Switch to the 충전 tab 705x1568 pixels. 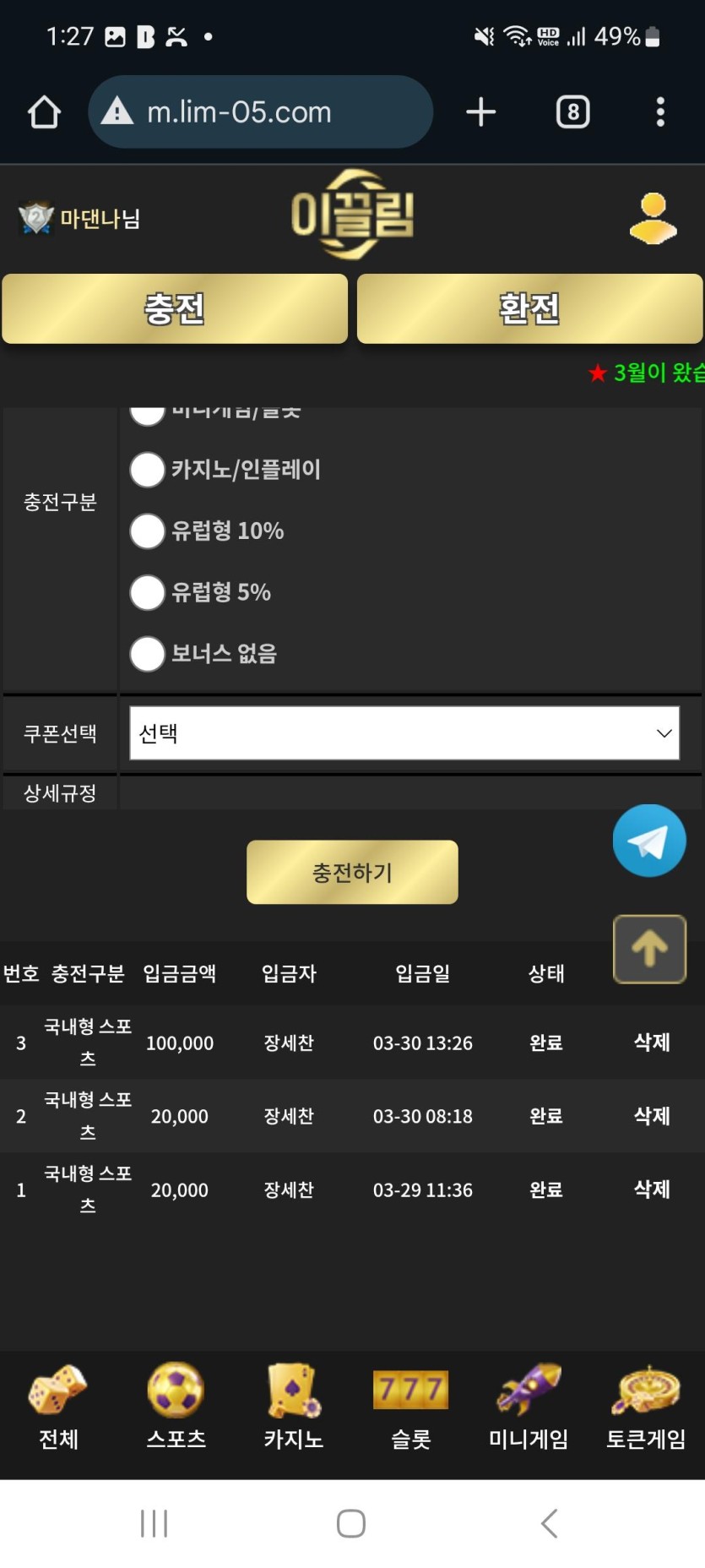(x=175, y=308)
